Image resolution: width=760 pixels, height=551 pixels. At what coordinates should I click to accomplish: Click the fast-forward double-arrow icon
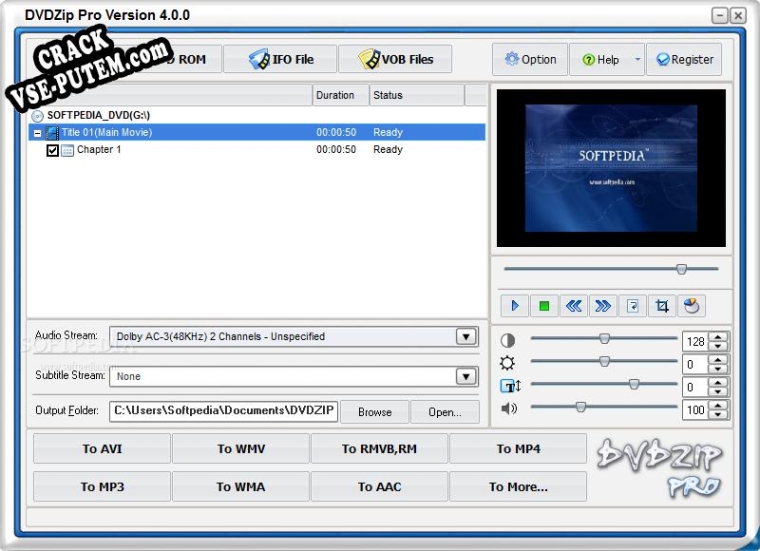click(x=602, y=306)
